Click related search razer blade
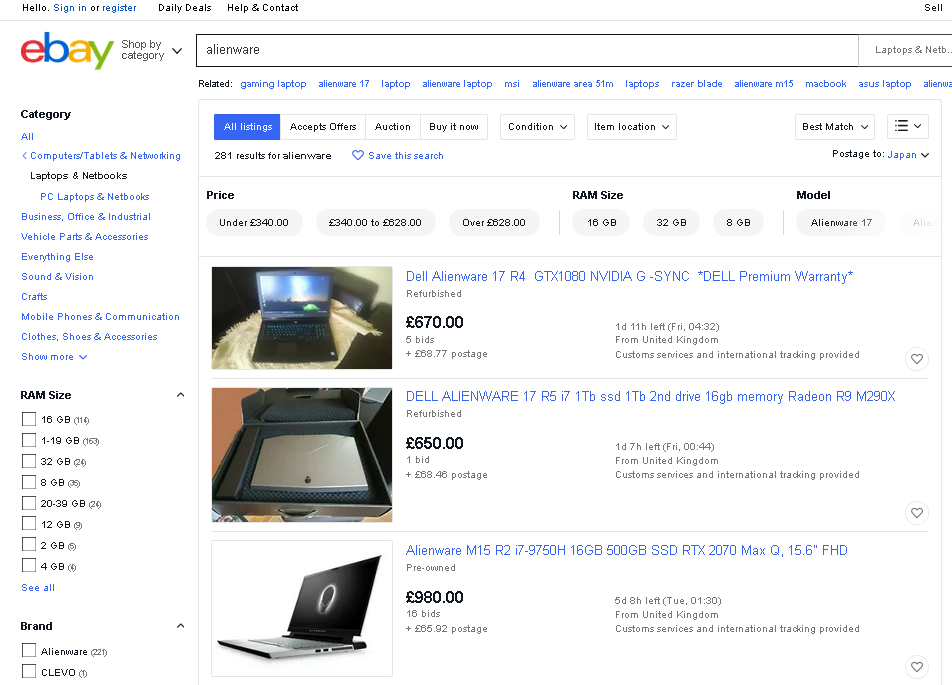This screenshot has height=685, width=952. coord(696,84)
